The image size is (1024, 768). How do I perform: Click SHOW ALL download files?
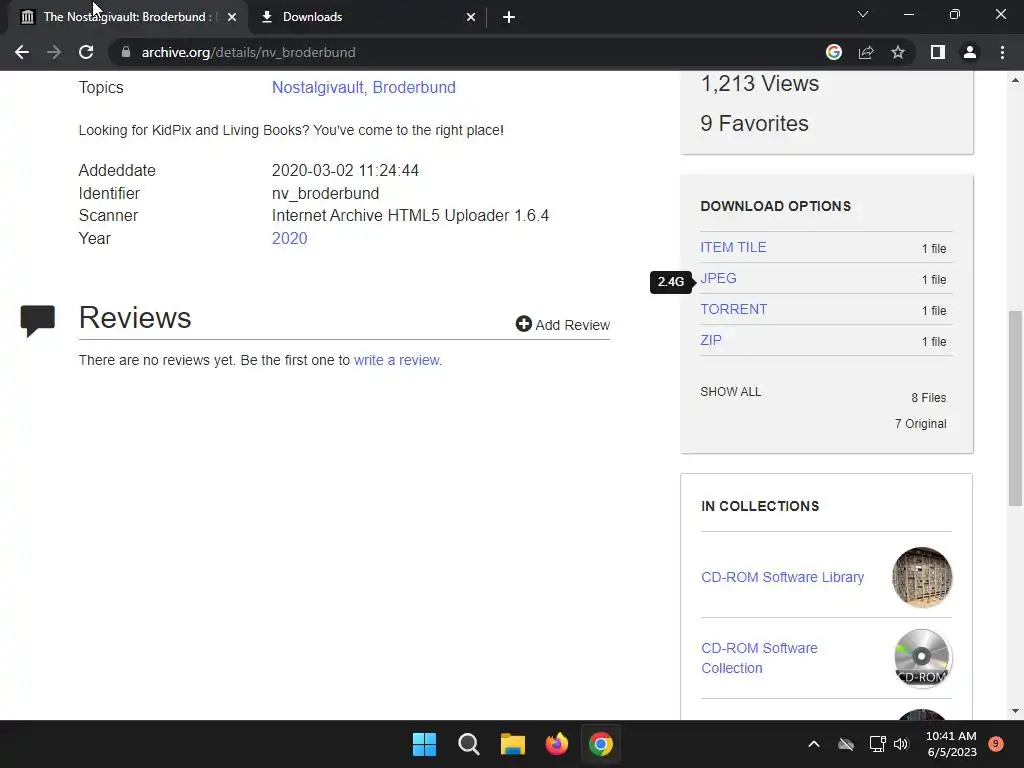tap(730, 392)
